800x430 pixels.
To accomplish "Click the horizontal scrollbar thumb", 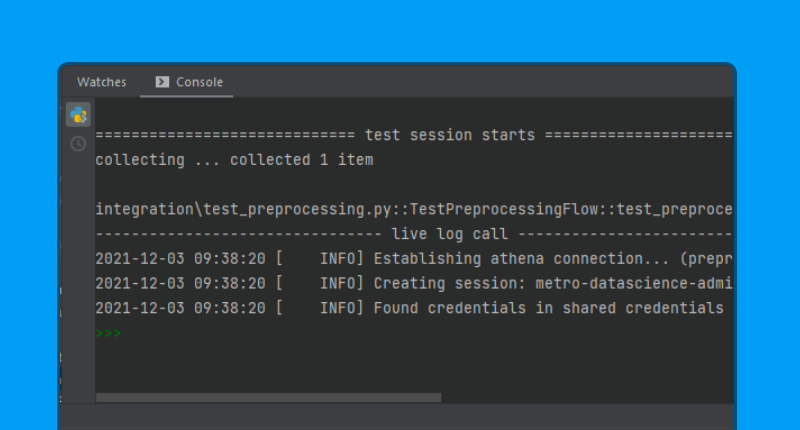I will 268,397.
